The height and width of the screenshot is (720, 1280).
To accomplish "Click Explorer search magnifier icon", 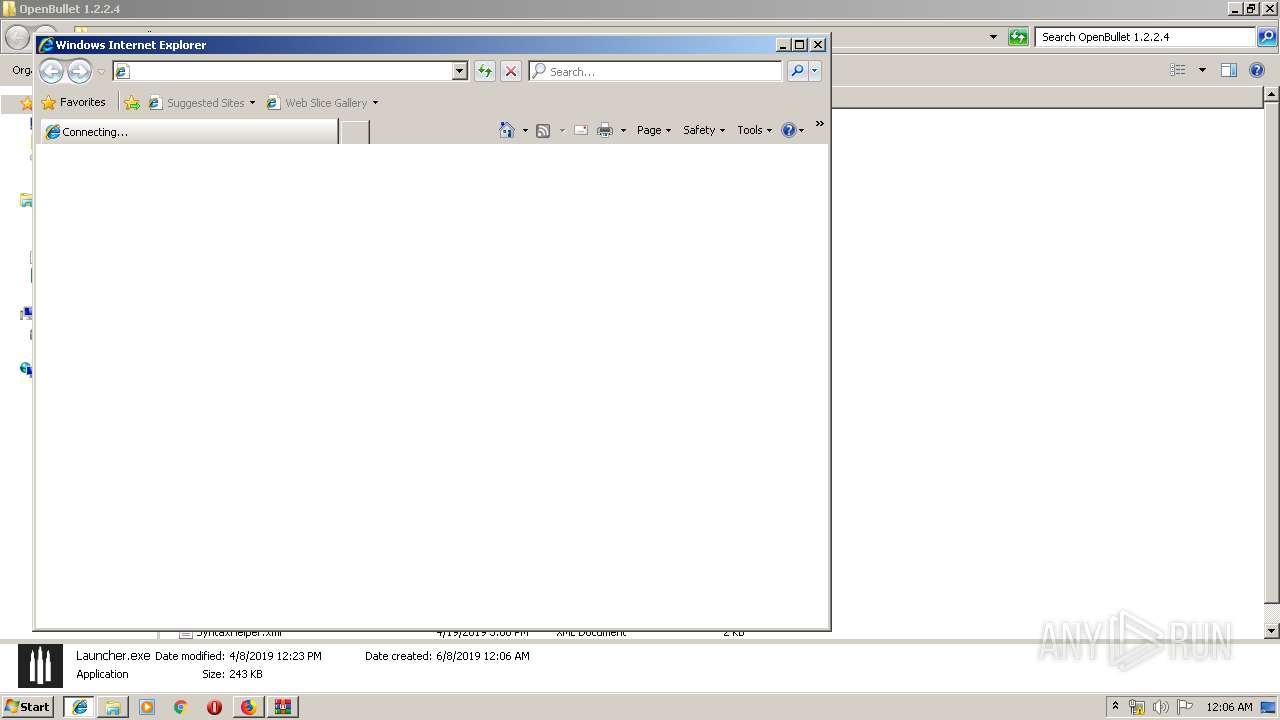I will 1268,37.
